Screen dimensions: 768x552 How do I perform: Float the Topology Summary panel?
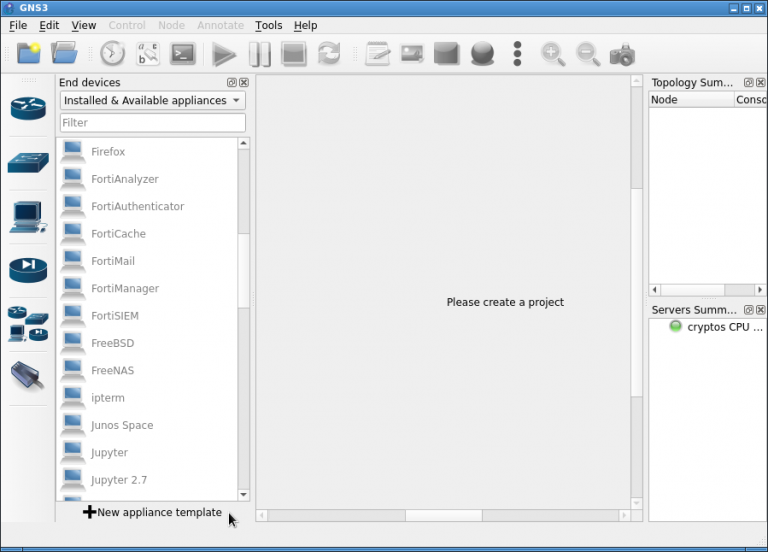748,82
